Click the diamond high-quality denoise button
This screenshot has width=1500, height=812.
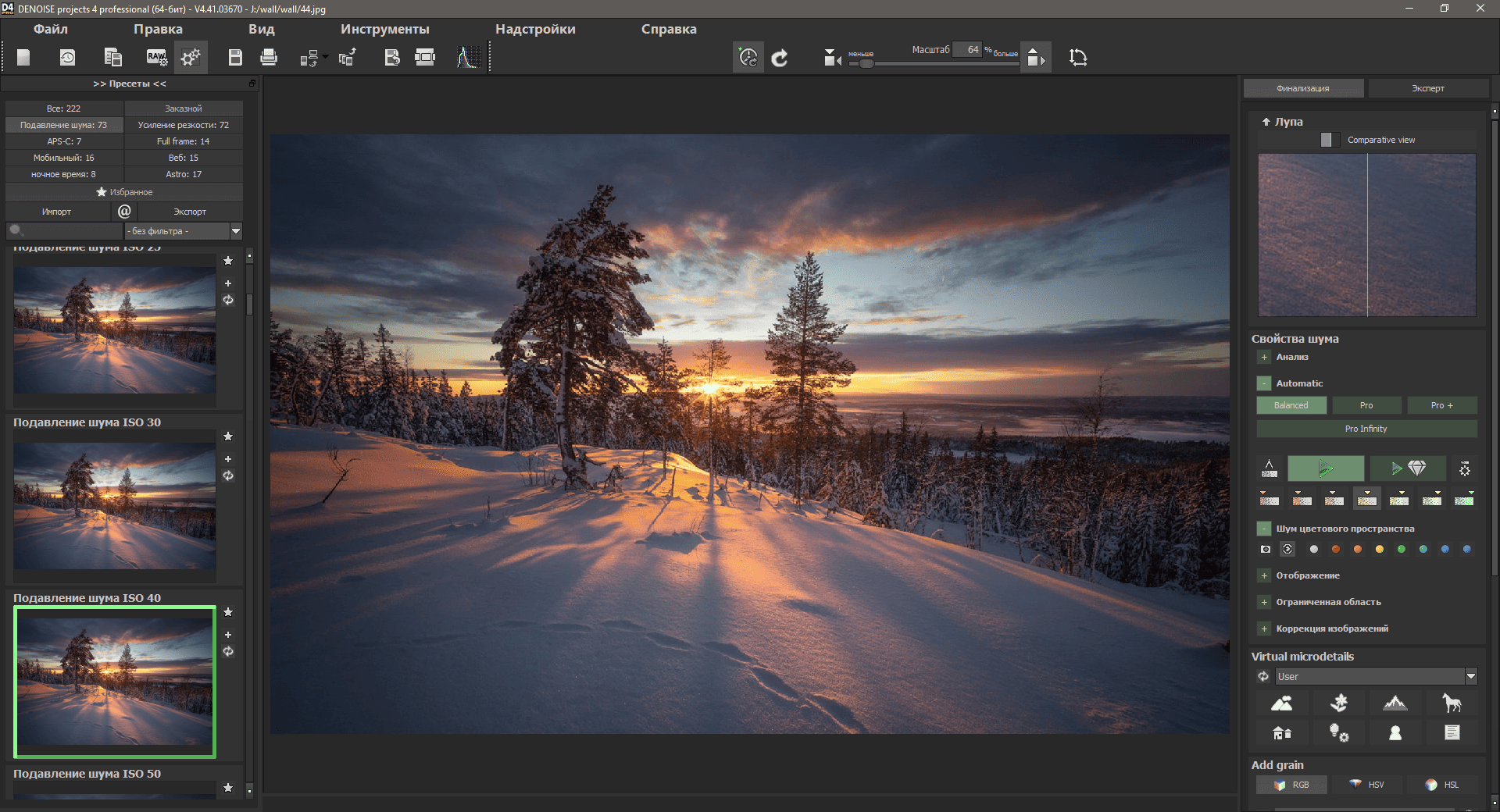[1408, 468]
